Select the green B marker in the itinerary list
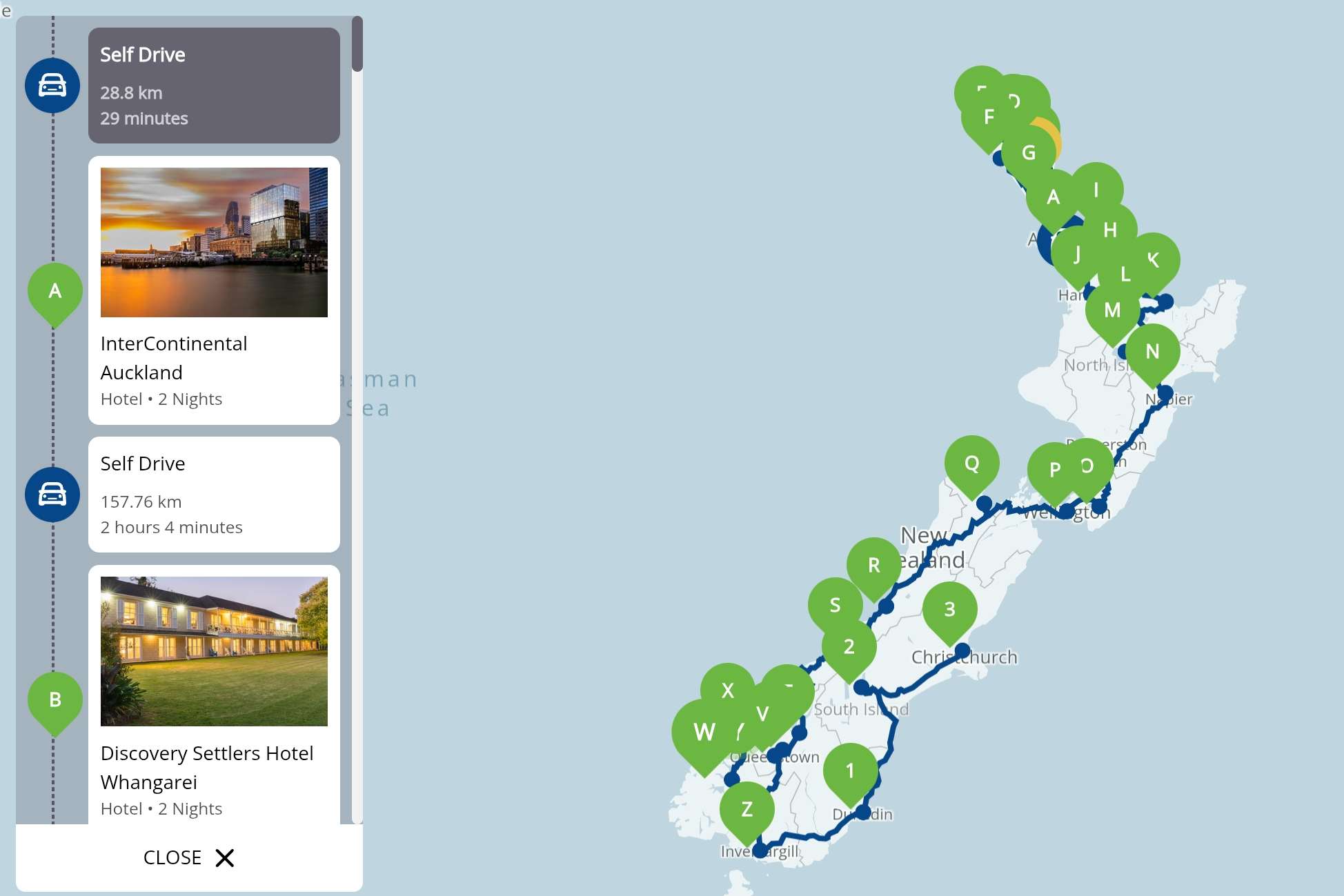1344x896 pixels. (55, 701)
